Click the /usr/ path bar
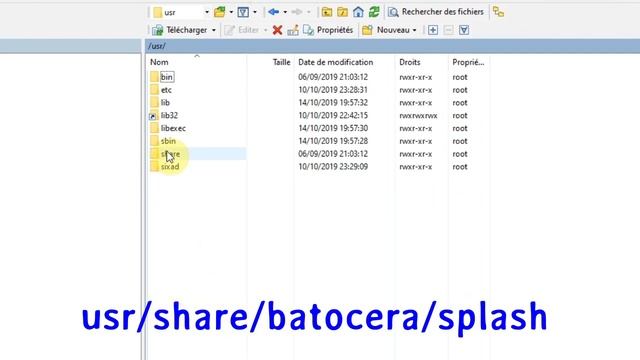This screenshot has width=640, height=360. click(x=392, y=46)
